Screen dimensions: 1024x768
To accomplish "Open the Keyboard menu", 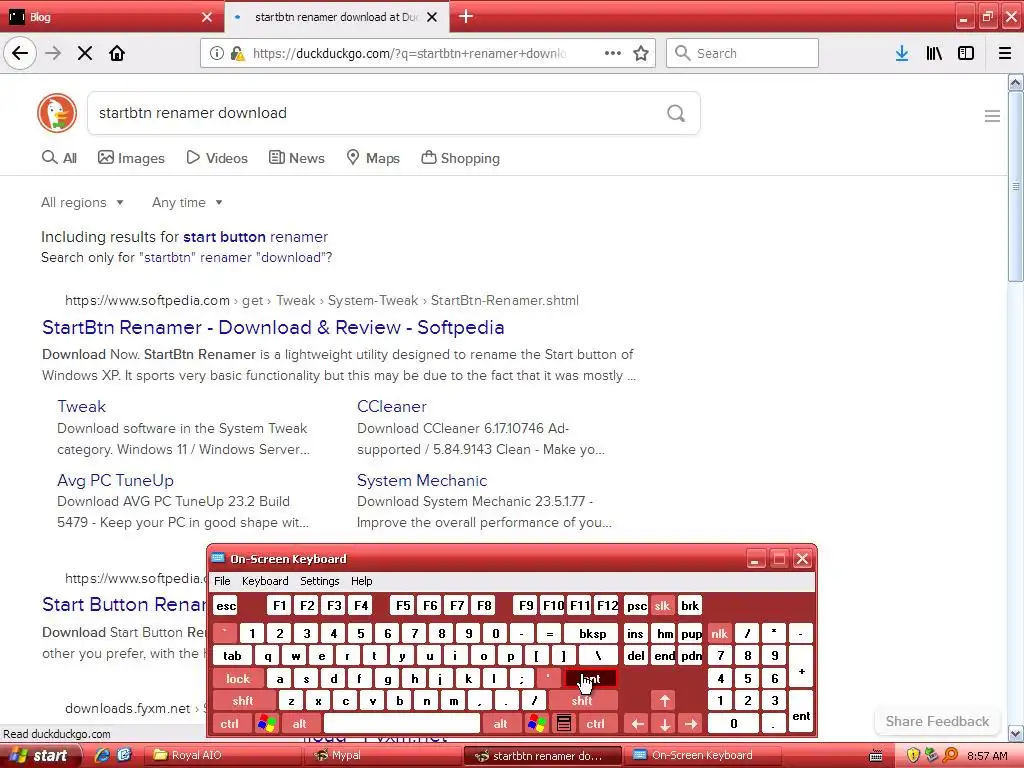I will (264, 581).
